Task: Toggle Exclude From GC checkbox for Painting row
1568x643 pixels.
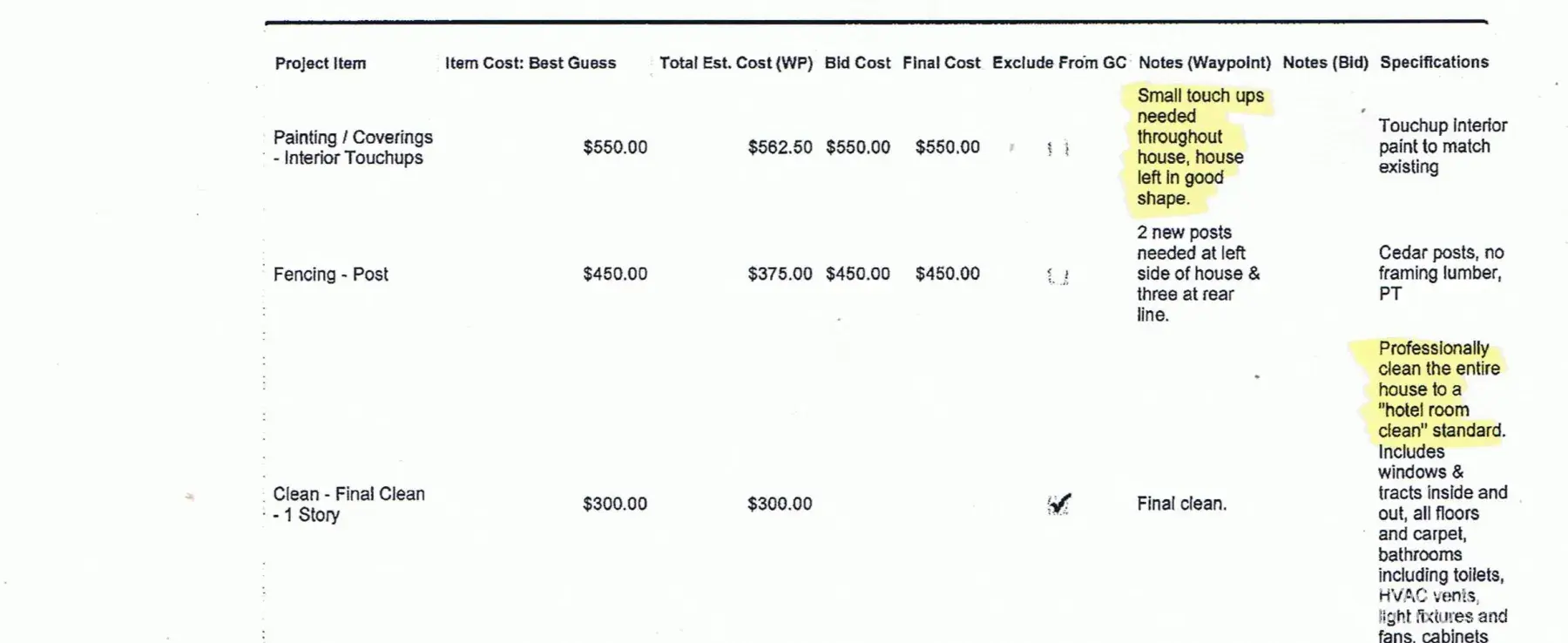Action: tap(1058, 148)
